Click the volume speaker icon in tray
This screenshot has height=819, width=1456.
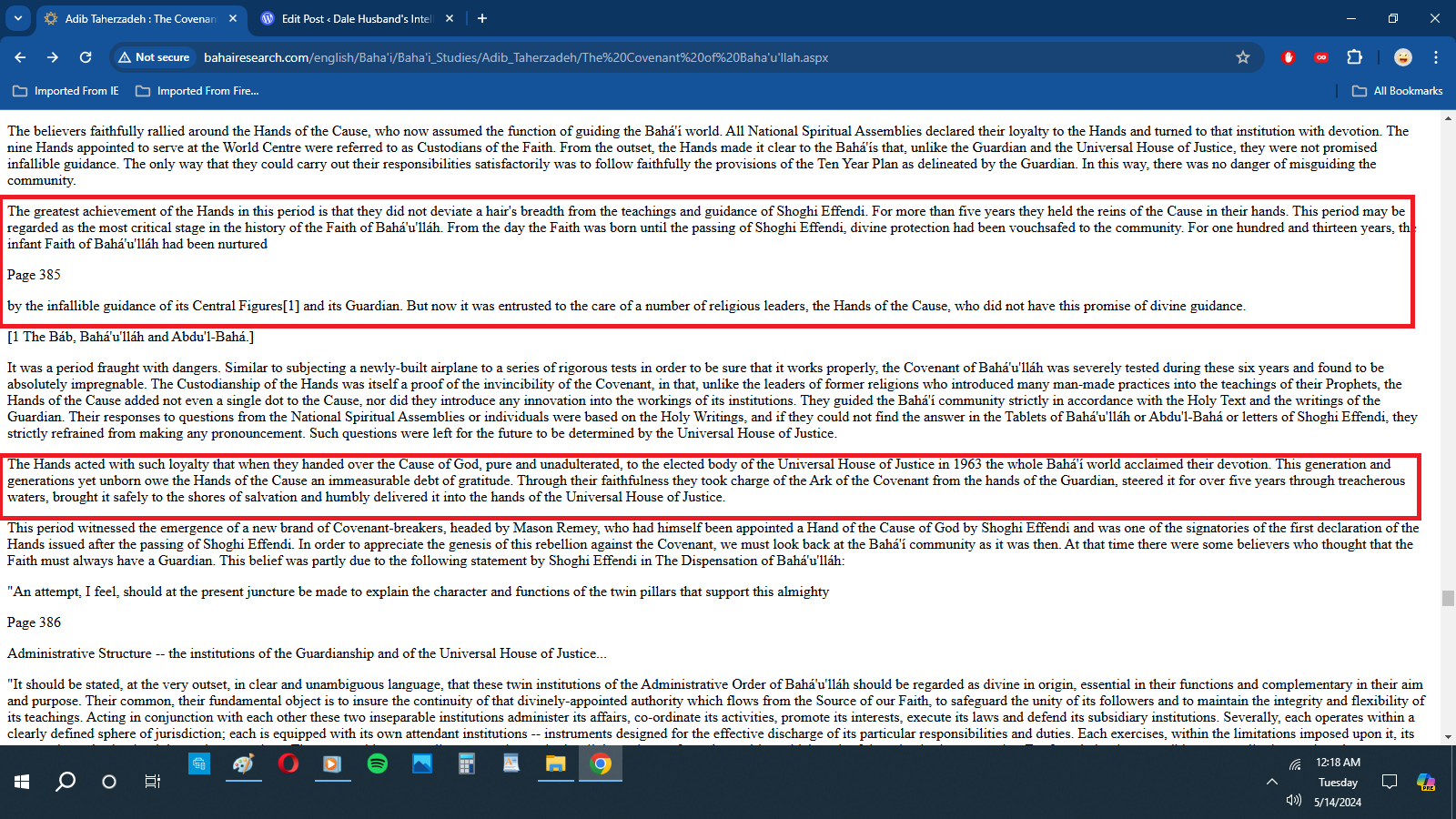click(1294, 801)
